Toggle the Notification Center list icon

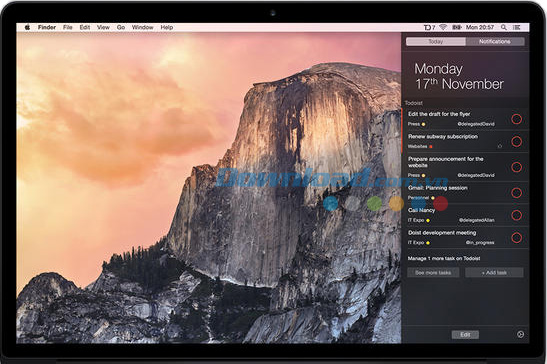pyautogui.click(x=517, y=27)
